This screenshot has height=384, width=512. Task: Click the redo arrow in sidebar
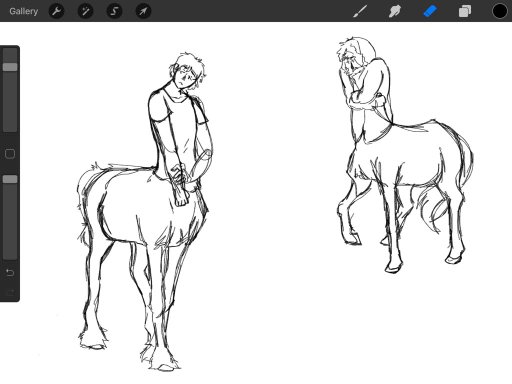tap(10, 292)
